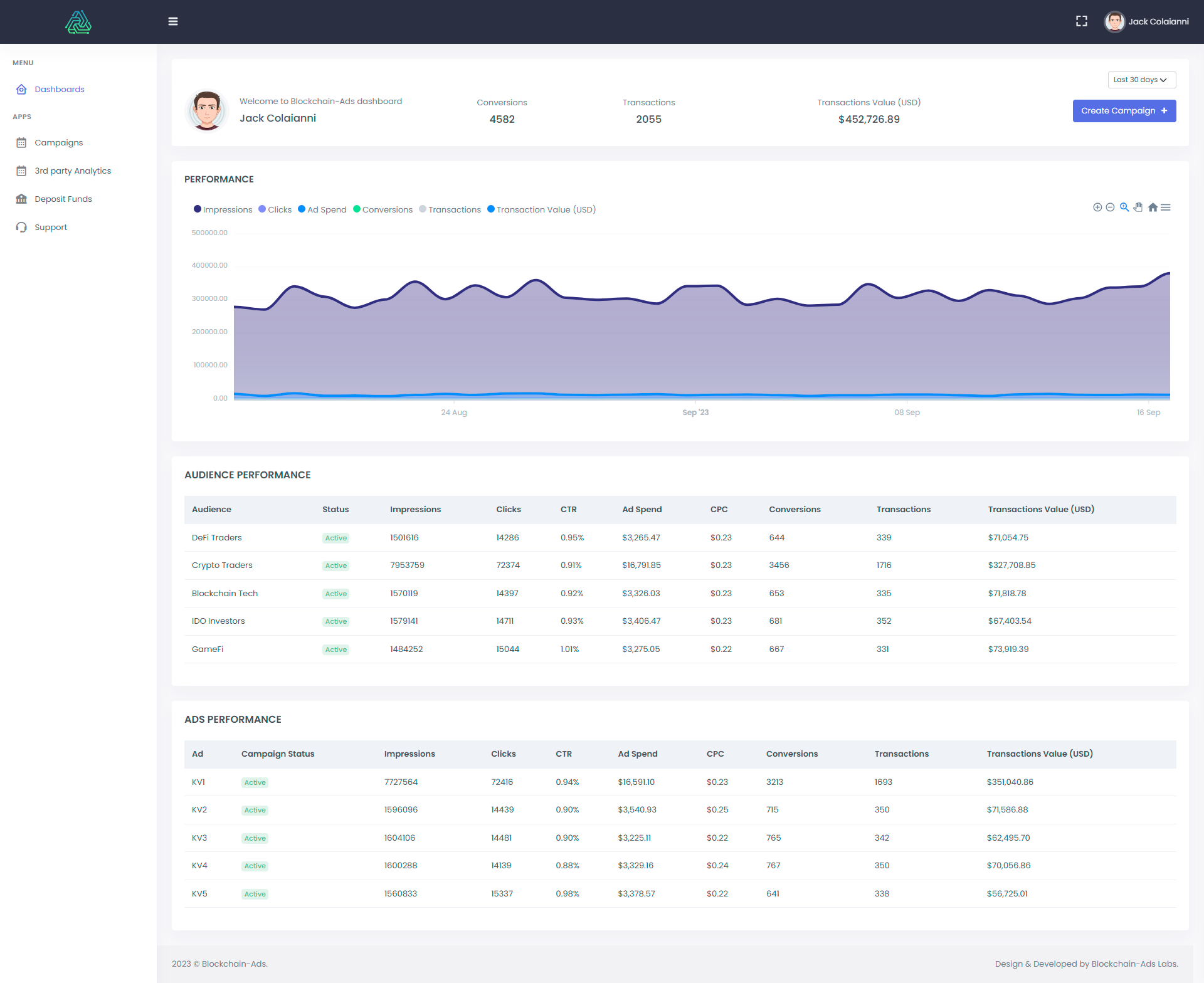Reset chart zoom with home icon
This screenshot has height=983, width=1204.
click(x=1153, y=208)
